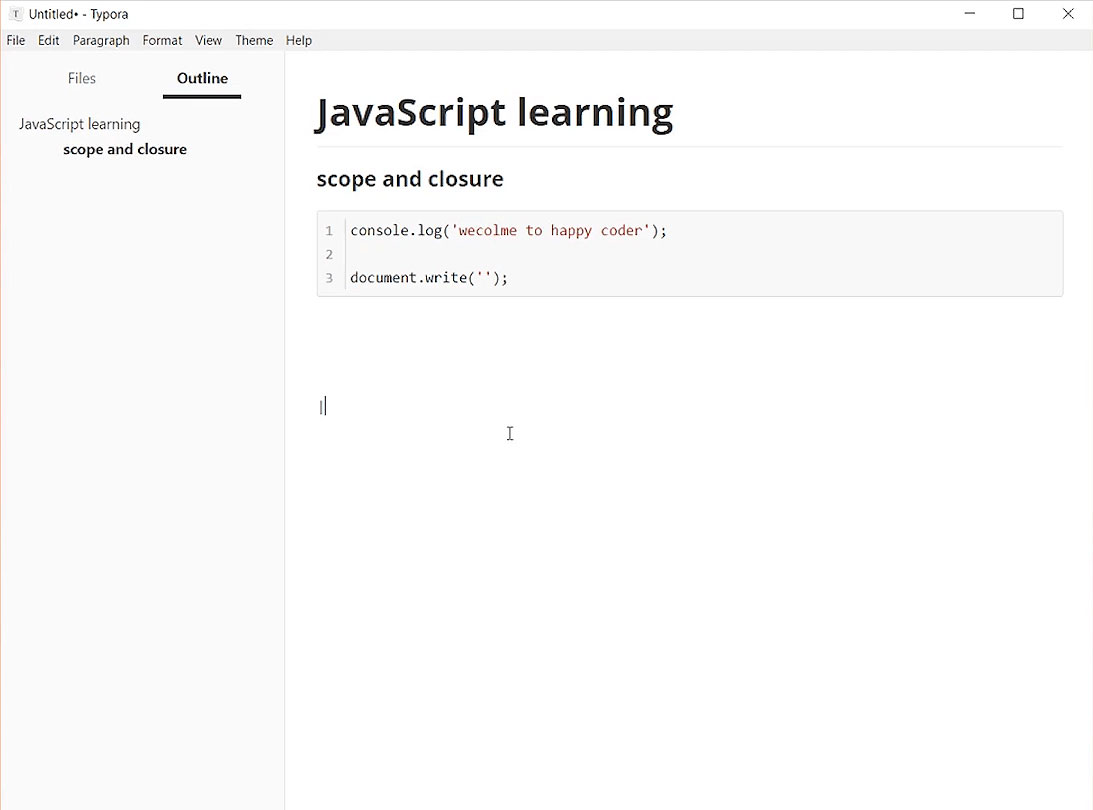Image resolution: width=1093 pixels, height=810 pixels.
Task: Open the Paragraph menu
Action: [x=101, y=41]
